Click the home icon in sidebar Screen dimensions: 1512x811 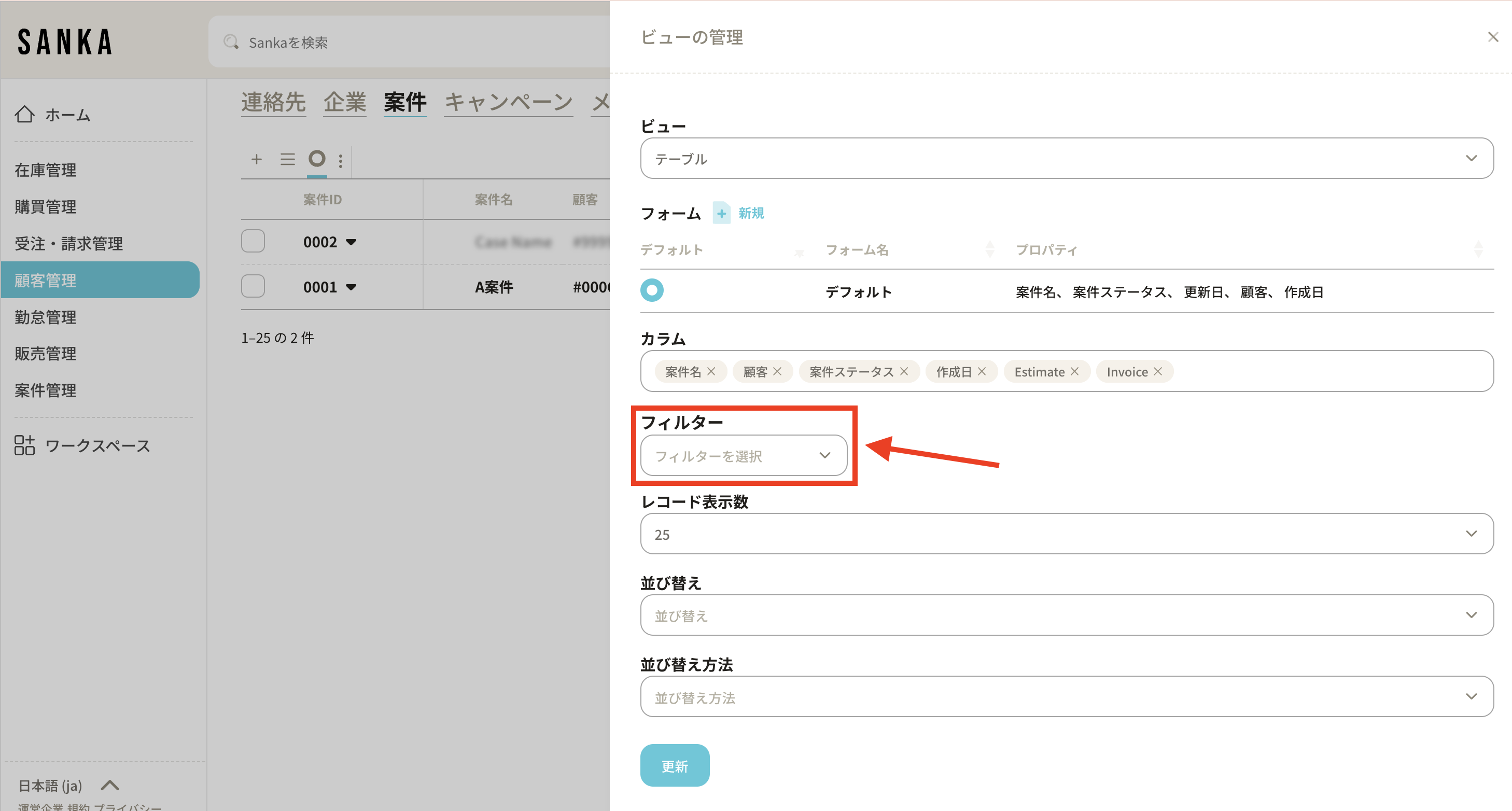25,115
